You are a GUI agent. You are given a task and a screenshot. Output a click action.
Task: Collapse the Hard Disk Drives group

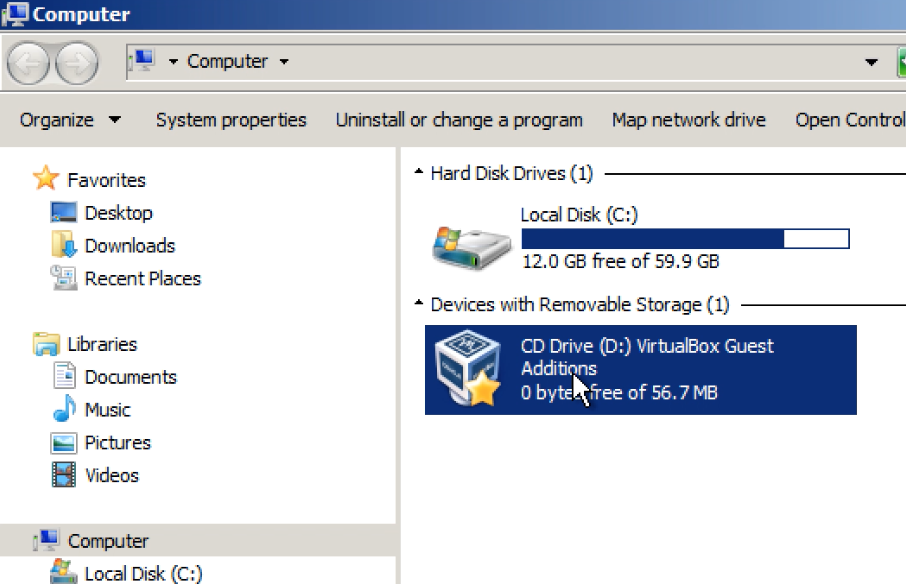pyautogui.click(x=419, y=174)
